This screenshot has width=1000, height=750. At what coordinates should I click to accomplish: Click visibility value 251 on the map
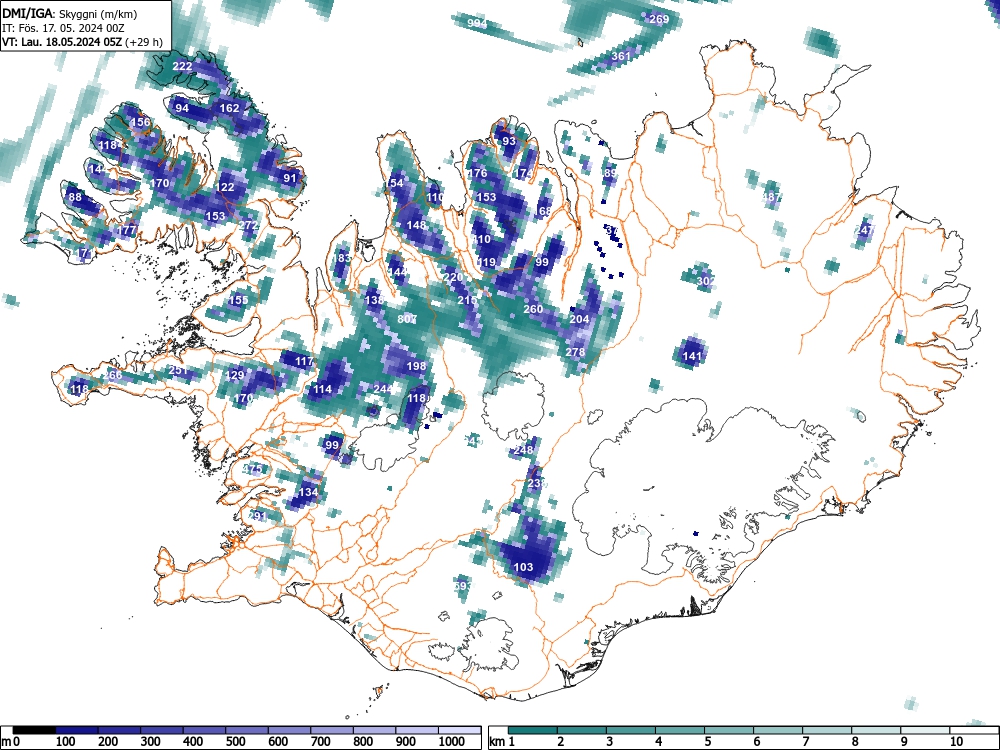(178, 370)
